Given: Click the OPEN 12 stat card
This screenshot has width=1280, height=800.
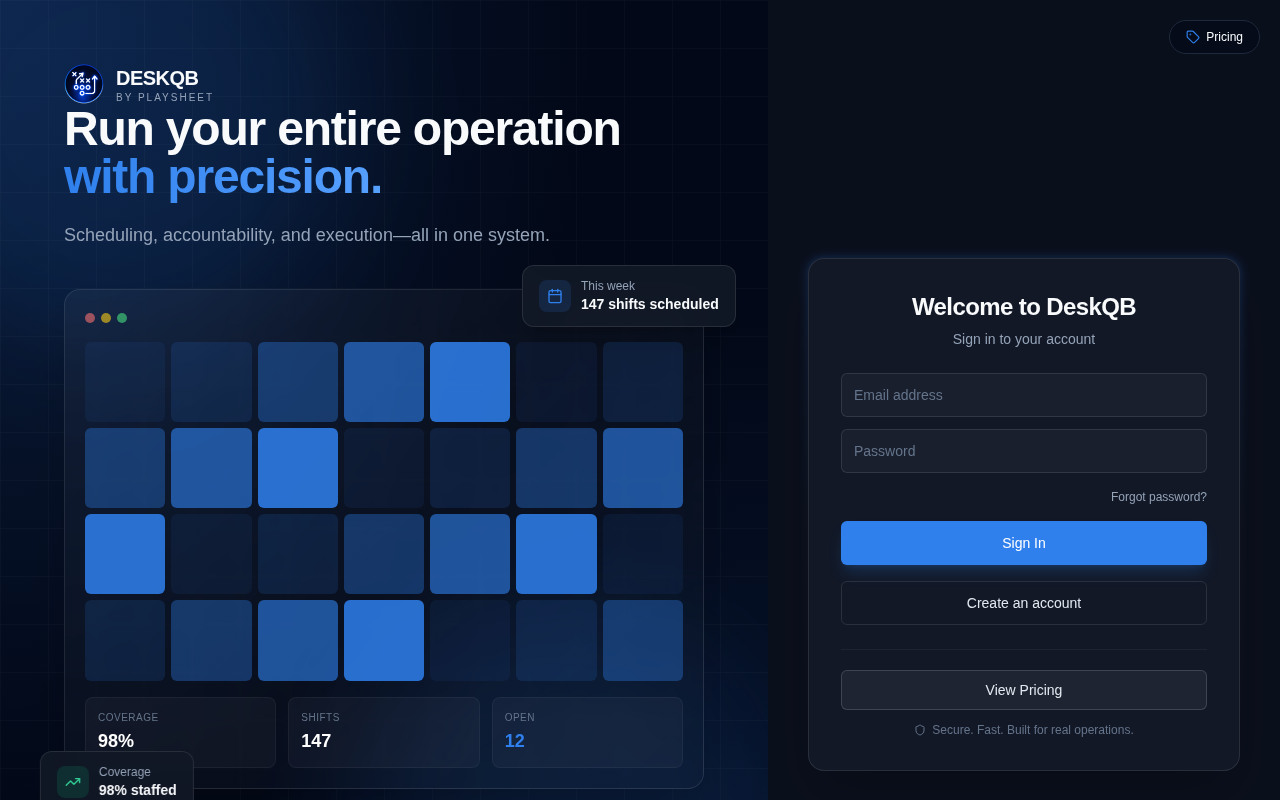Looking at the screenshot, I should coord(587,732).
